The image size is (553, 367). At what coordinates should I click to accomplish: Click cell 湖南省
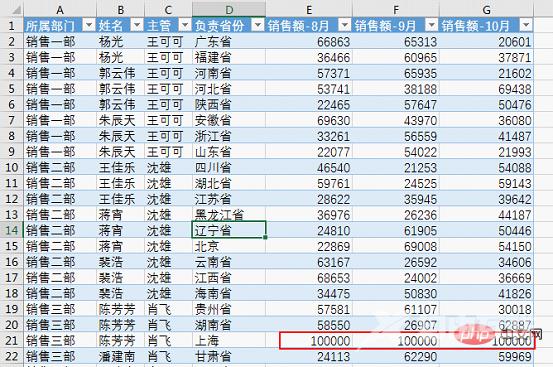[x=229, y=325]
